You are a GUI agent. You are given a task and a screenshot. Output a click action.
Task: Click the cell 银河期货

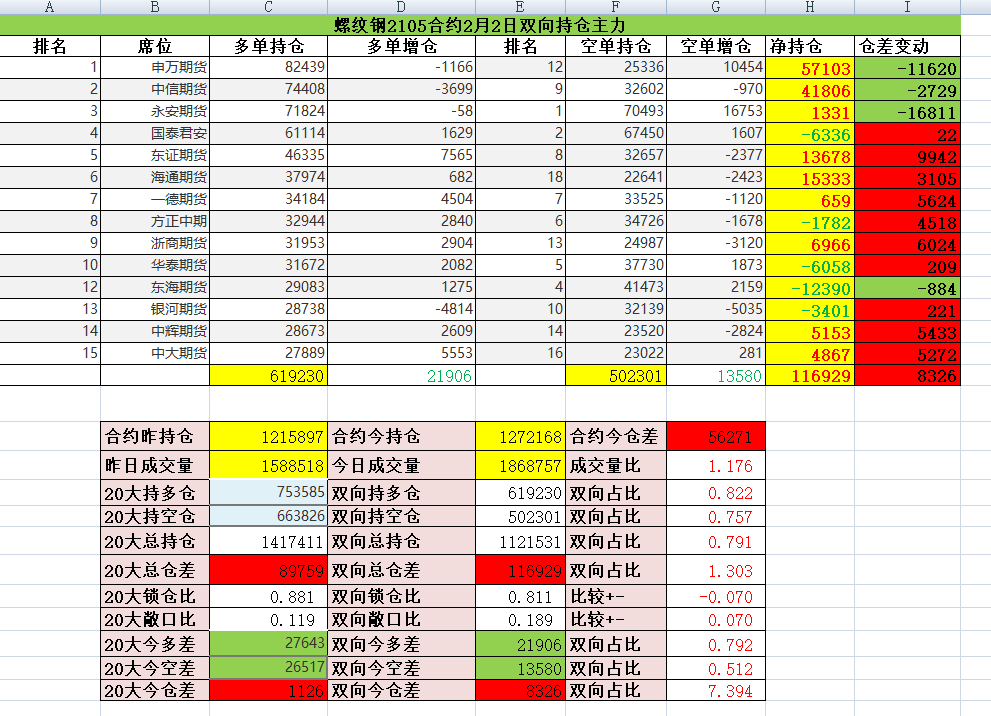(x=155, y=310)
